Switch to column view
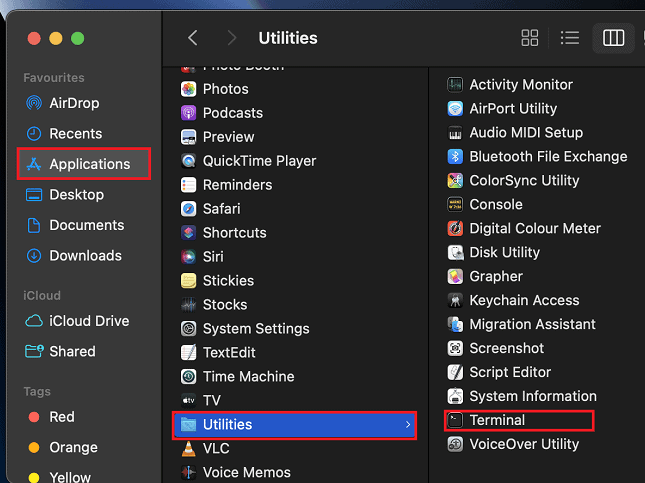645x483 pixels. point(613,38)
